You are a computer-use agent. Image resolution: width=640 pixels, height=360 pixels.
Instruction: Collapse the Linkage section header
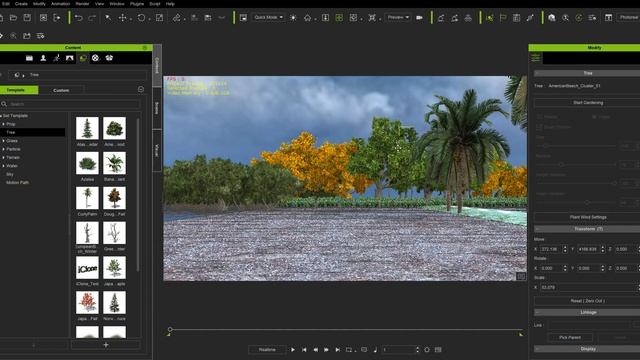588,312
